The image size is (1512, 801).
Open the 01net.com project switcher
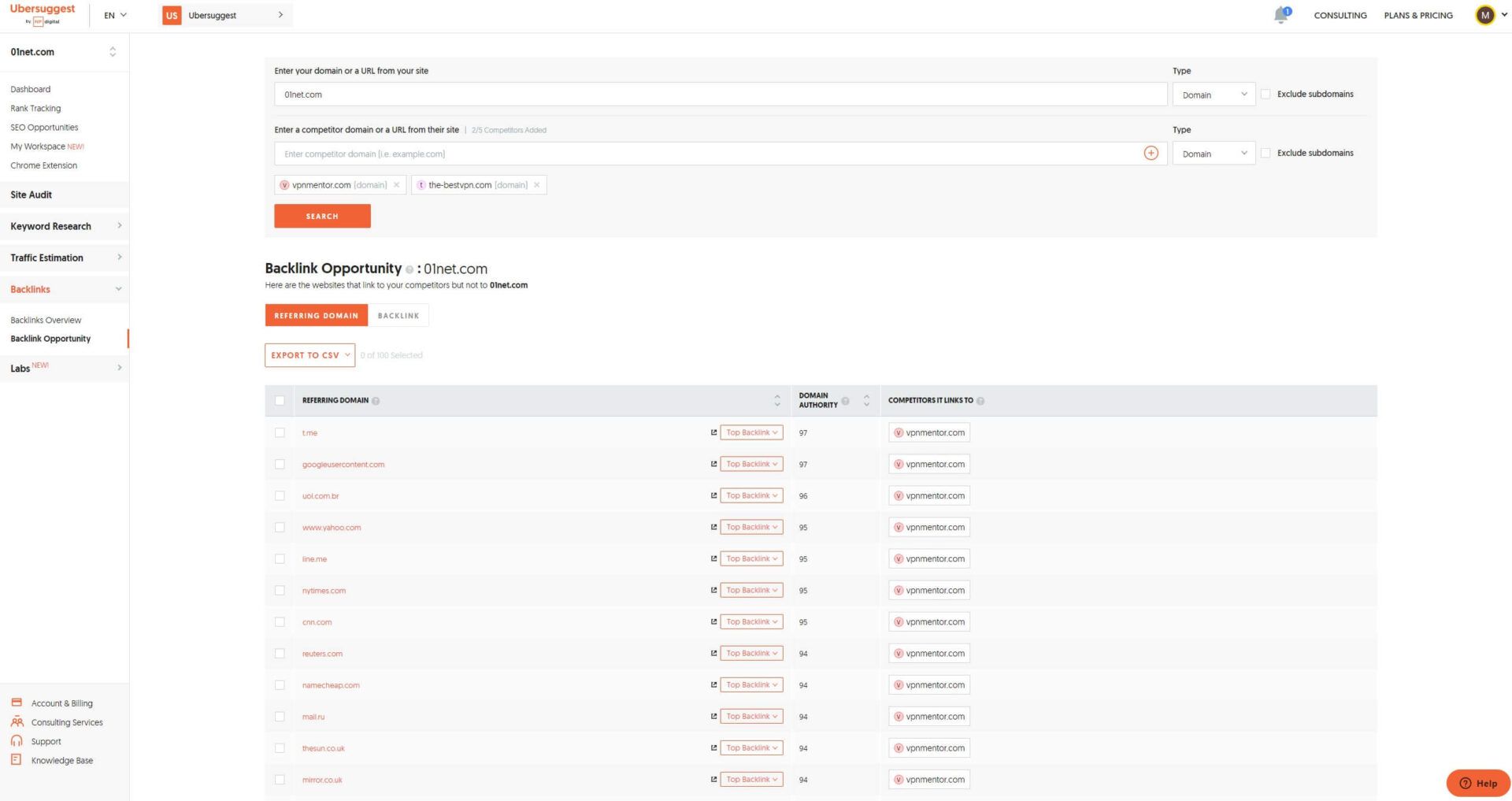[64, 52]
